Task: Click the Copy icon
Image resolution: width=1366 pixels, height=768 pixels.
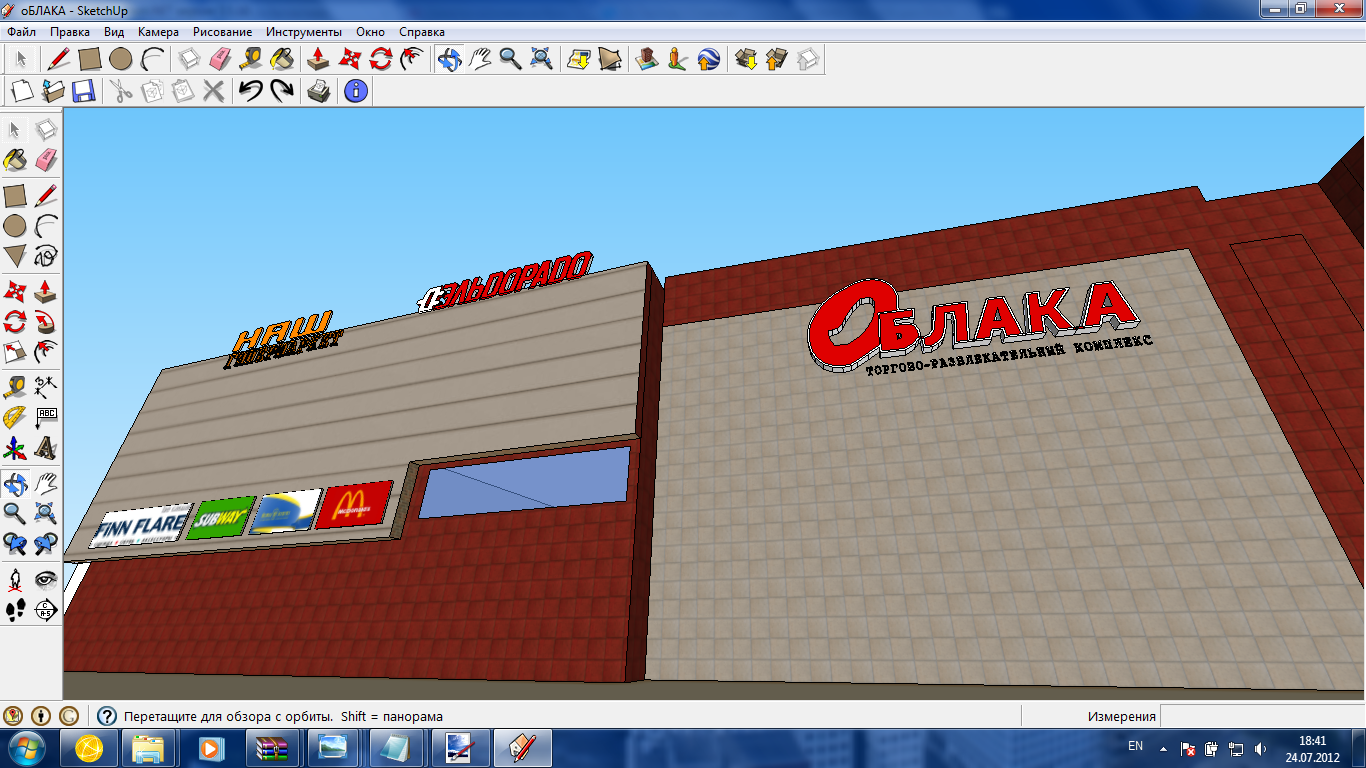Action: tap(152, 91)
